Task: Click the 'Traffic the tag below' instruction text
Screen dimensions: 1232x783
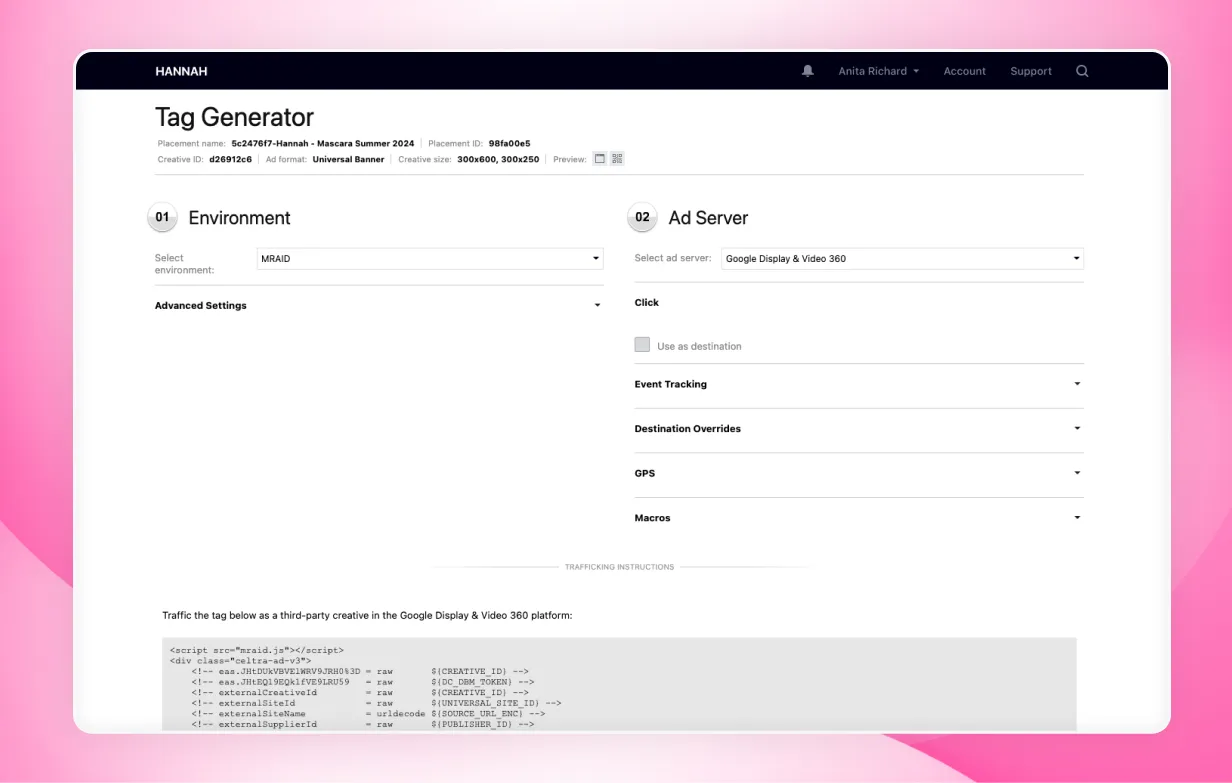Action: (367, 616)
